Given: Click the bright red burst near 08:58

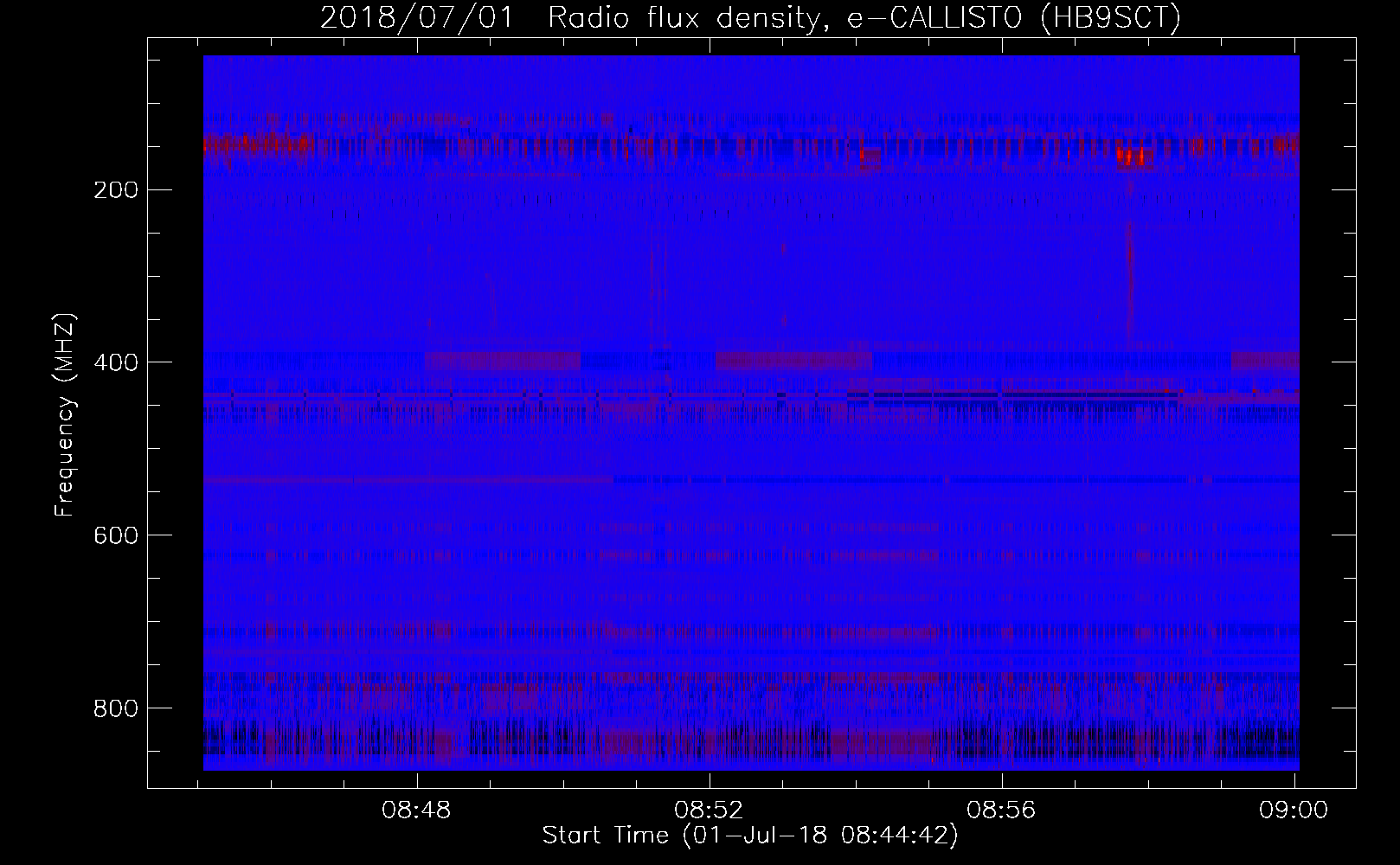Looking at the screenshot, I should [1134, 157].
